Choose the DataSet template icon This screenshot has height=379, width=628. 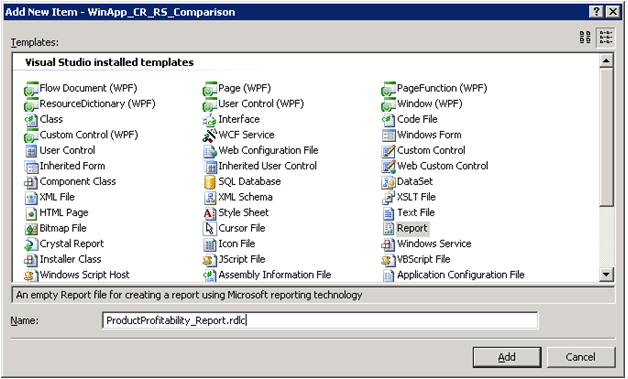(x=388, y=182)
